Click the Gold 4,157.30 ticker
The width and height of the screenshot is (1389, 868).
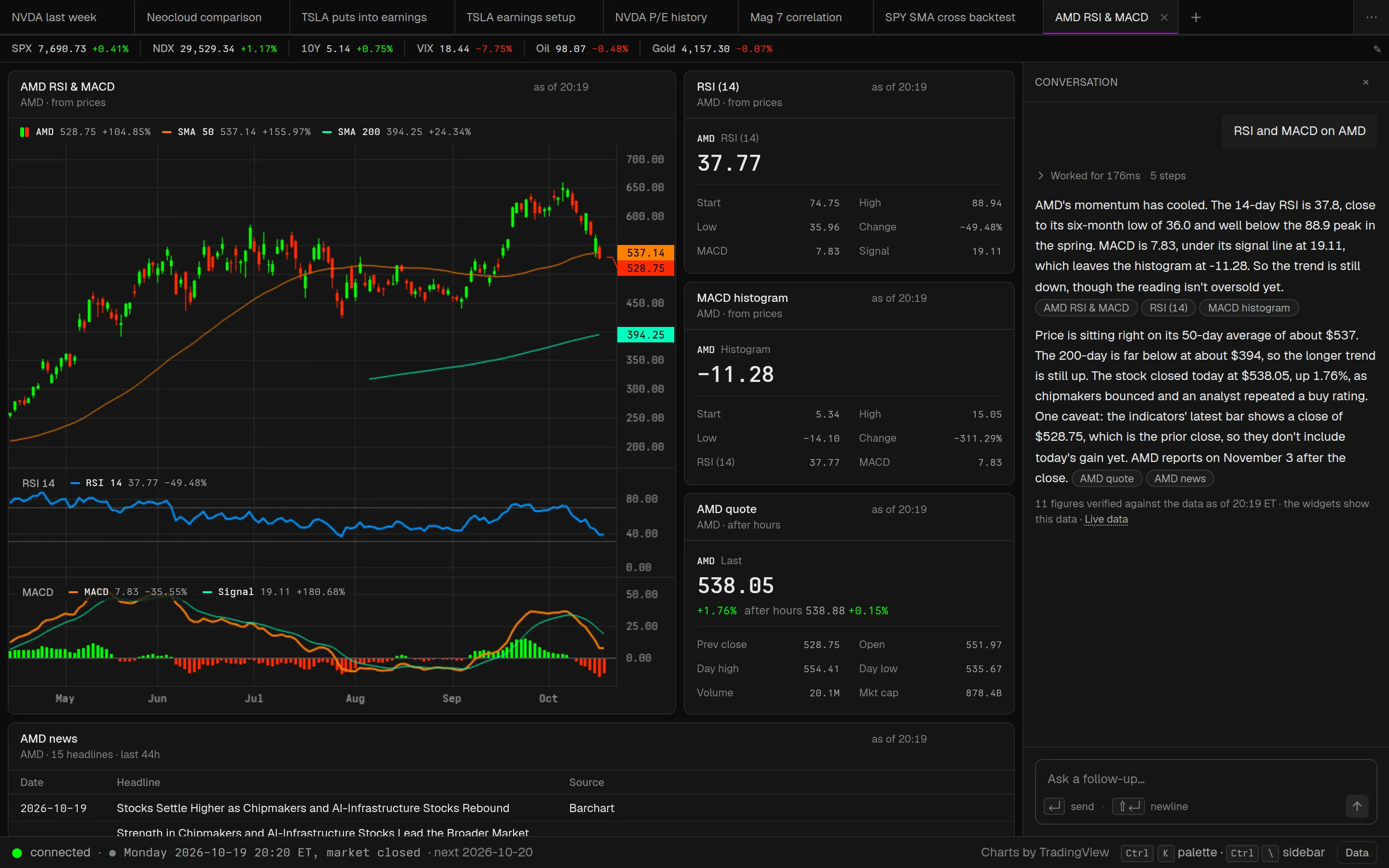pyautogui.click(x=712, y=49)
